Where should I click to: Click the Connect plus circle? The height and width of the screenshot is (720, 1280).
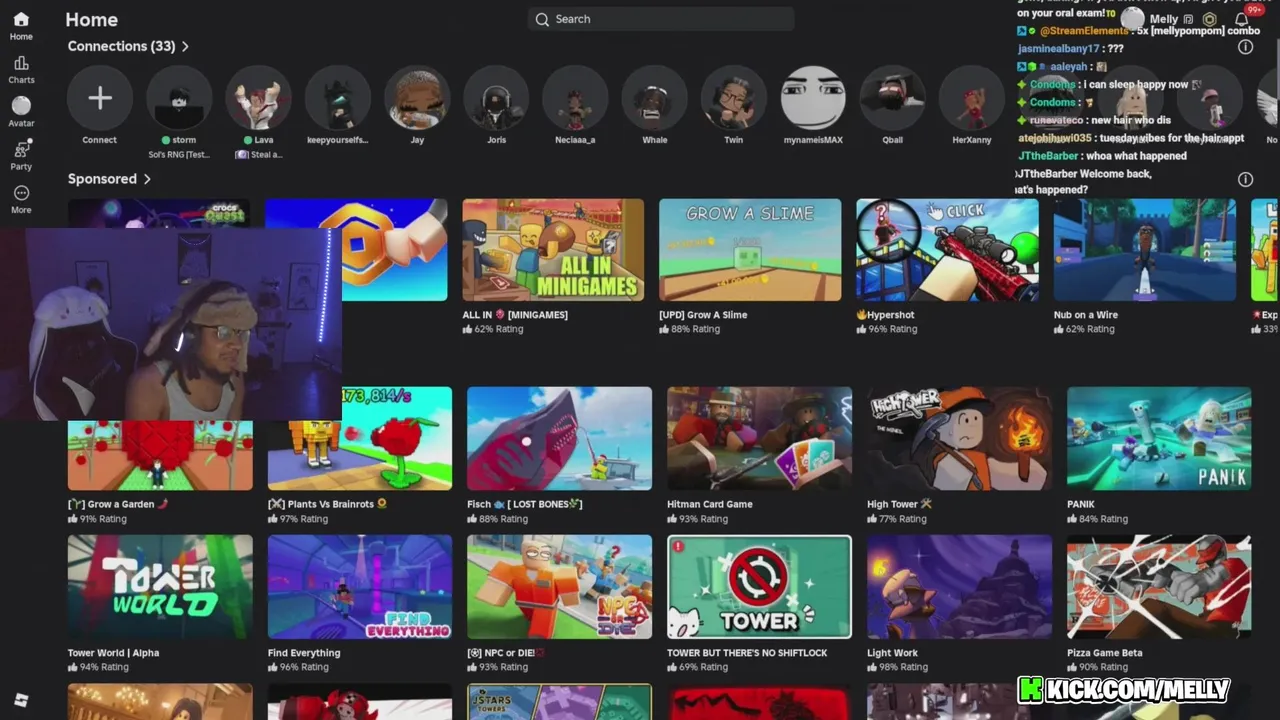[99, 98]
